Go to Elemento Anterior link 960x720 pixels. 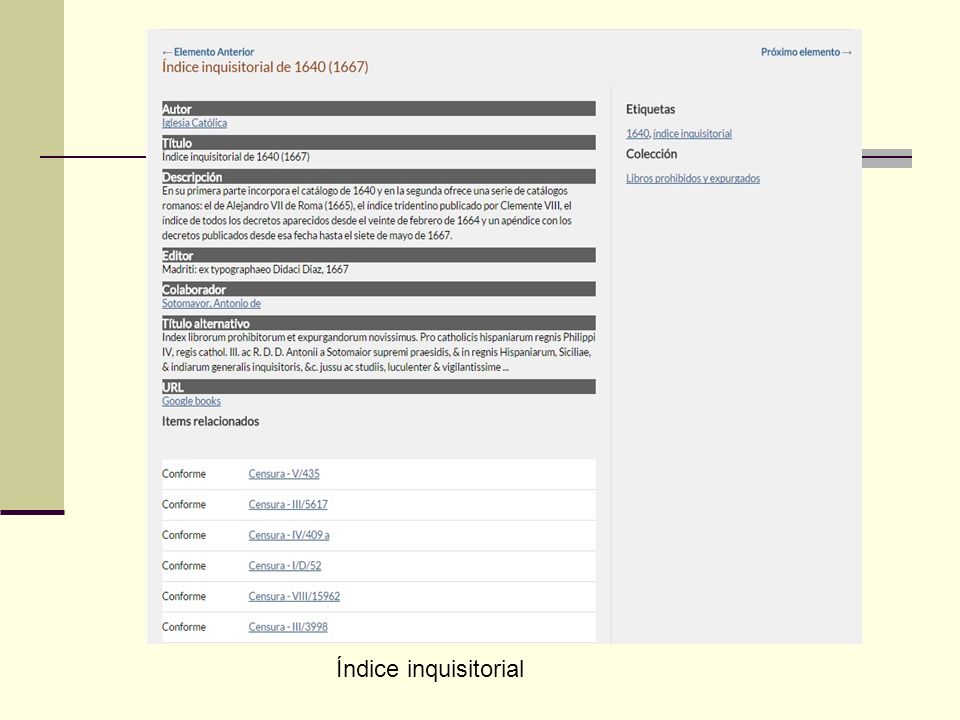click(208, 52)
